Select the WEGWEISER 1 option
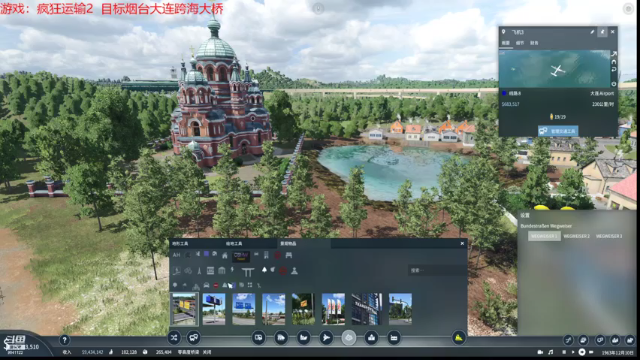640x360 pixels. pyautogui.click(x=544, y=236)
